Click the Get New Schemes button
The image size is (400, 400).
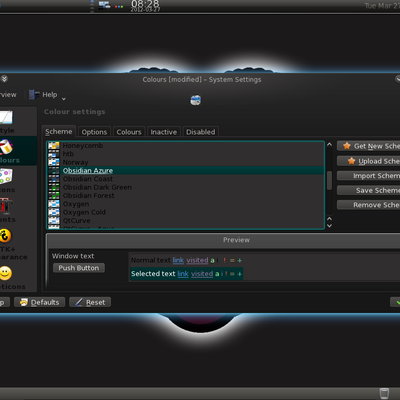369,146
